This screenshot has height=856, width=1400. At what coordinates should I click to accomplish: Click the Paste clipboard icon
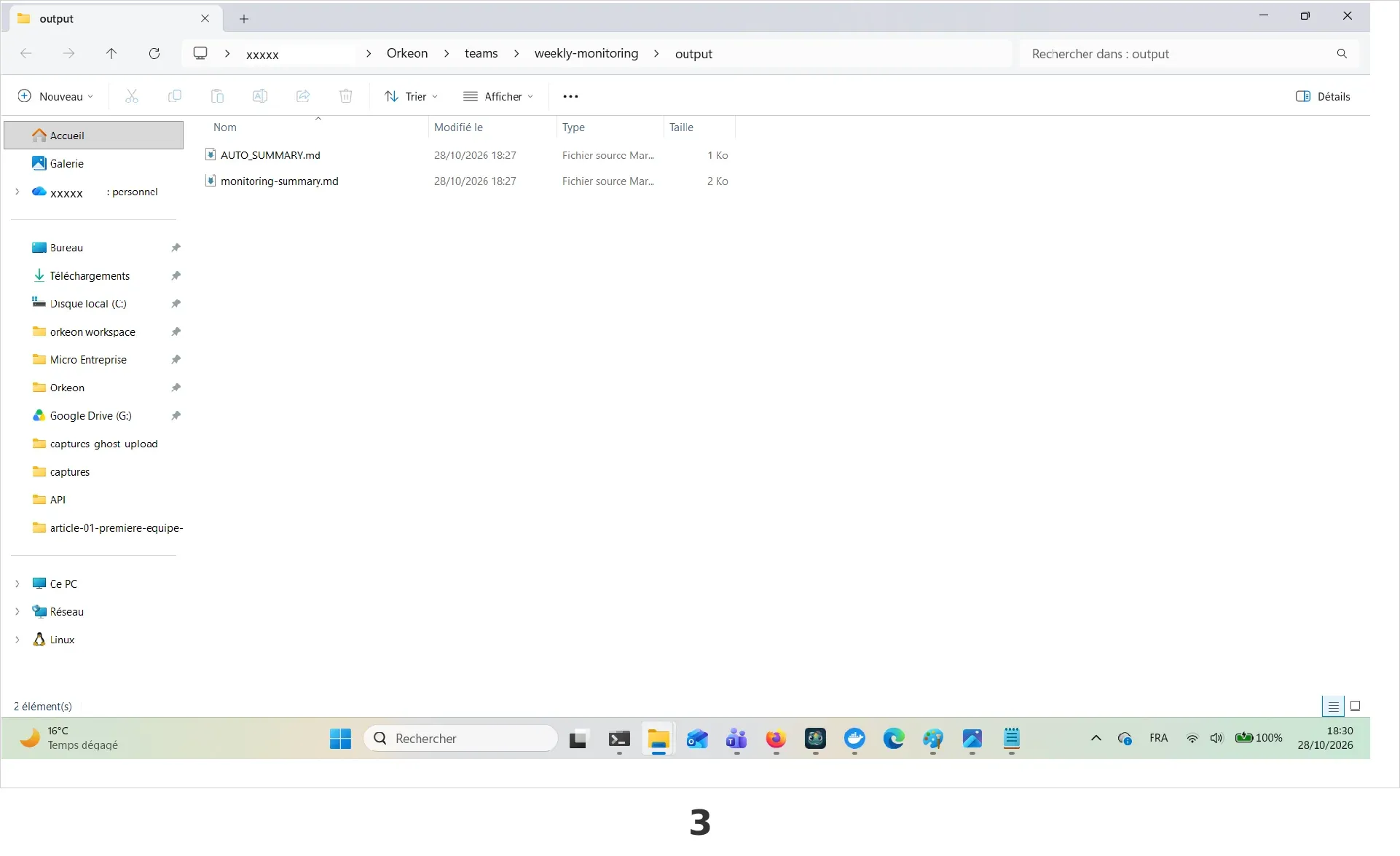[217, 96]
